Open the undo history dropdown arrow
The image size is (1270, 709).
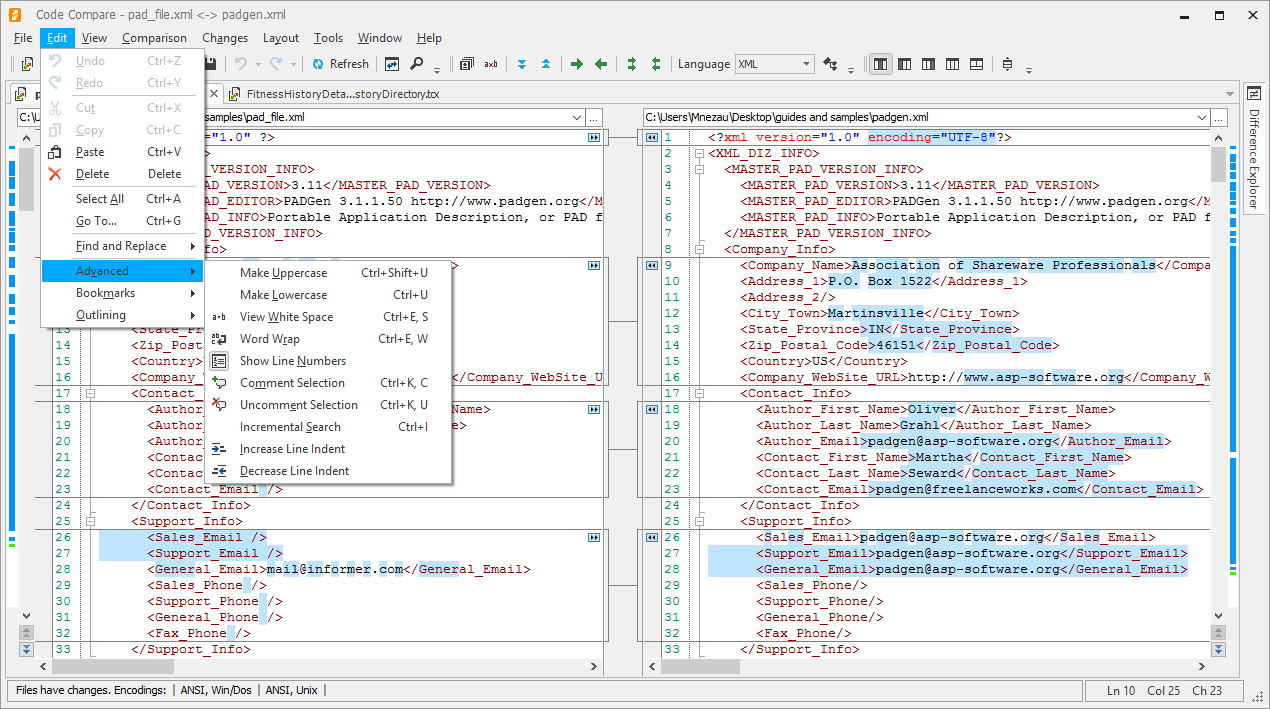[257, 64]
